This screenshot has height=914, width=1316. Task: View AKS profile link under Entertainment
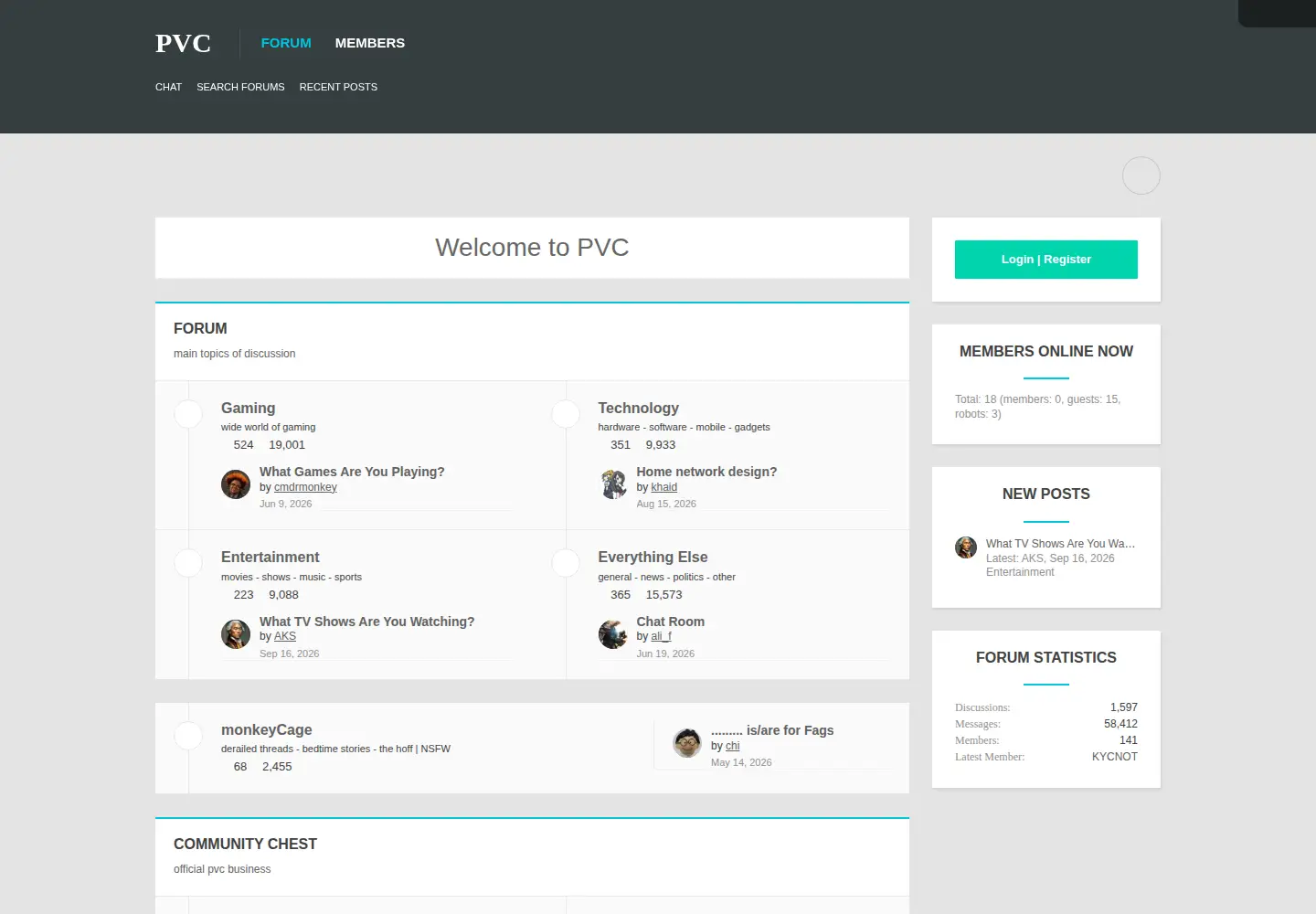click(285, 636)
